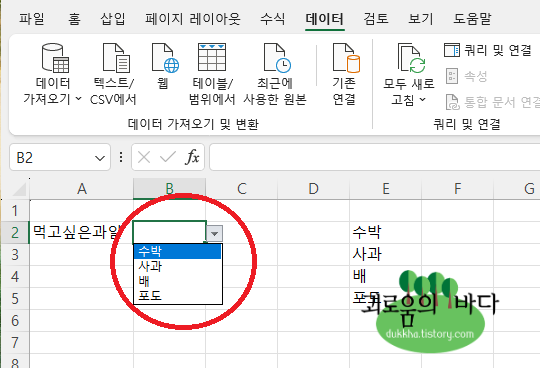Pick 배 from the dropdown list
This screenshot has width=540, height=368.
click(x=178, y=281)
